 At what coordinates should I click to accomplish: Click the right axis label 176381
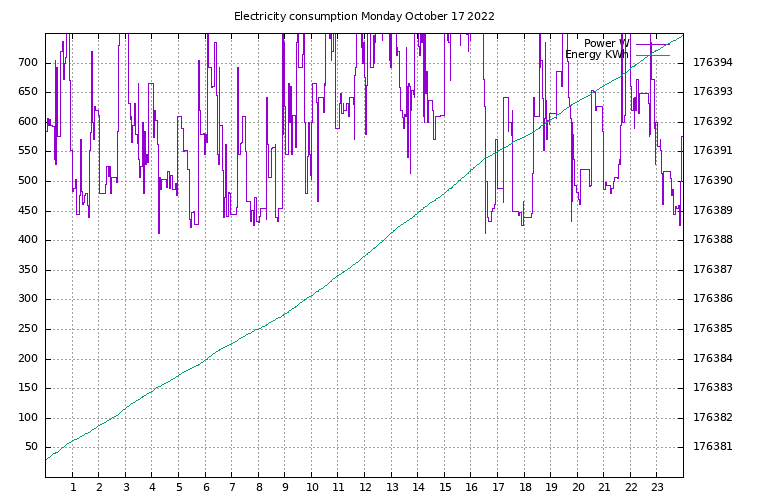click(713, 447)
